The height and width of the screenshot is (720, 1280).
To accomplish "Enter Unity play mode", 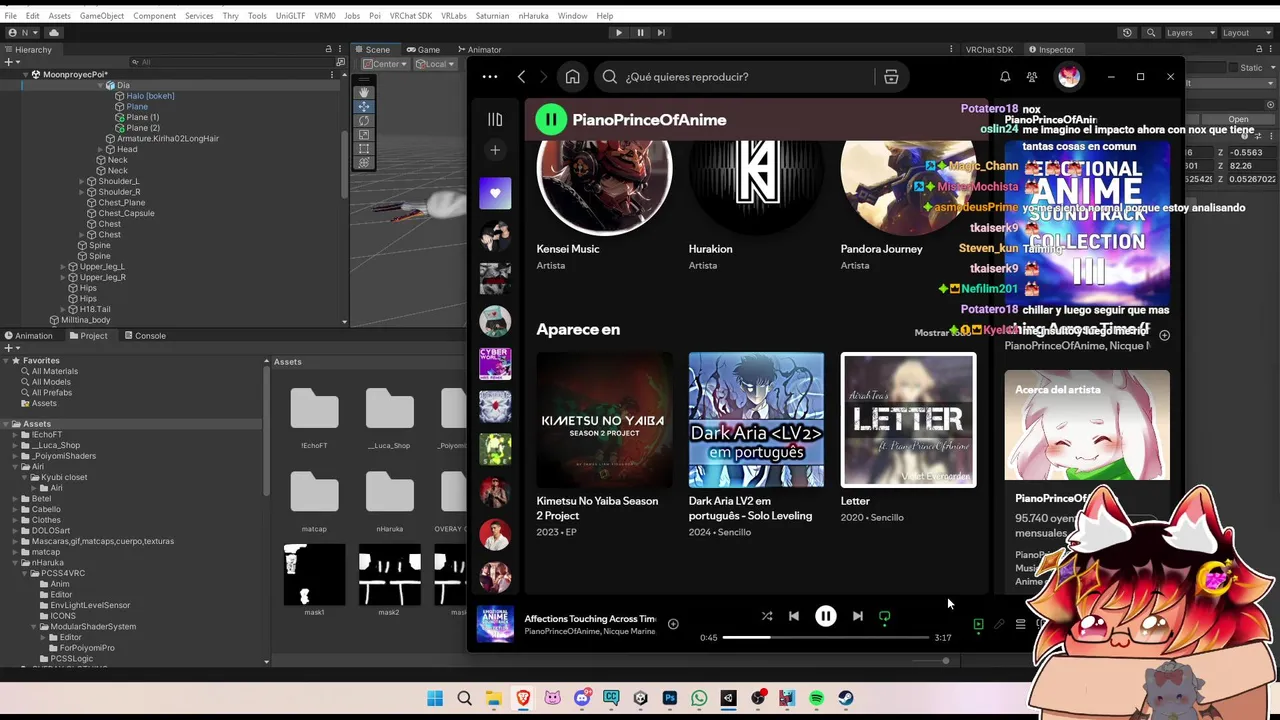I will [618, 32].
